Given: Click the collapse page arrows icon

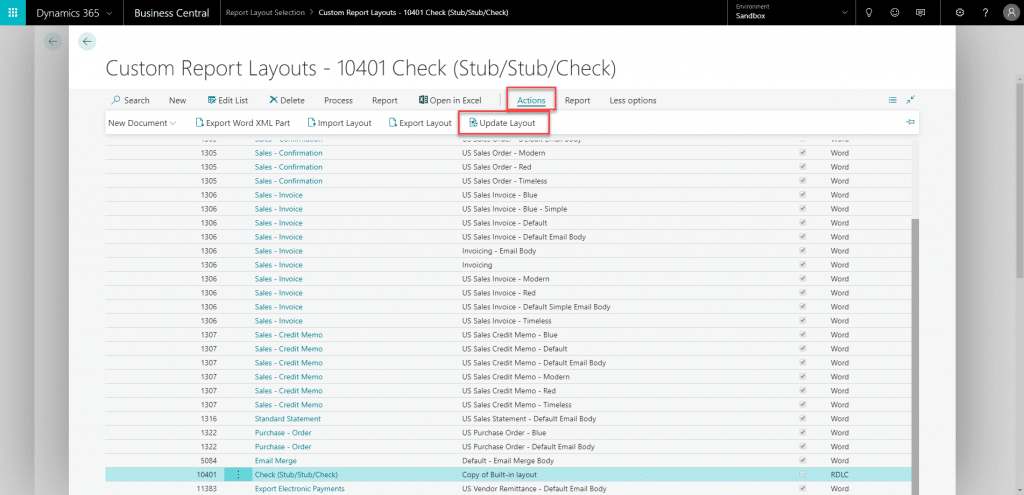Looking at the screenshot, I should (x=911, y=100).
